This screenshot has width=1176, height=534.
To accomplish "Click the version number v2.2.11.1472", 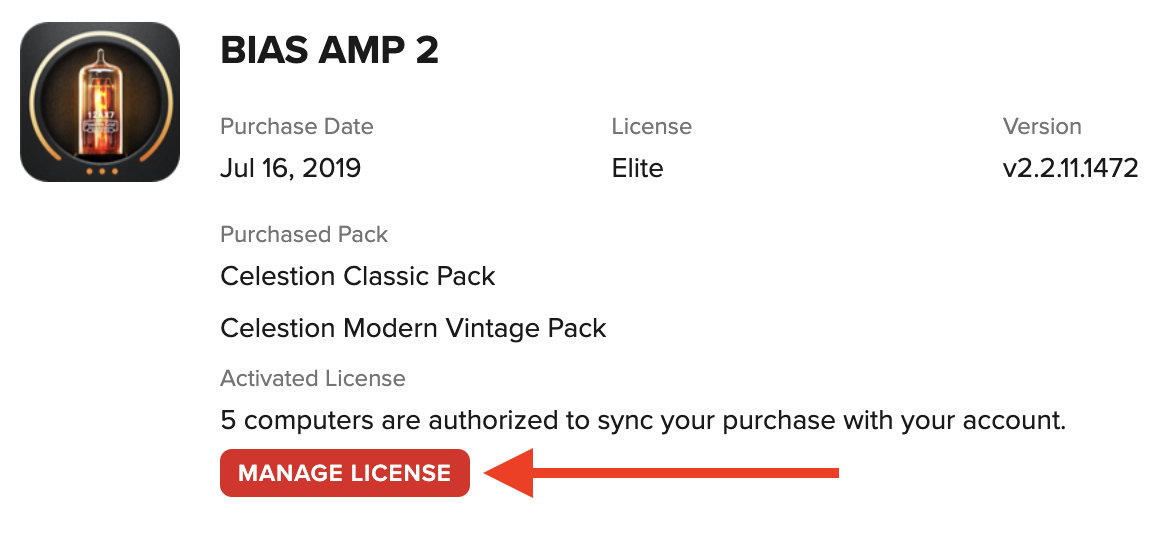I will click(1071, 168).
